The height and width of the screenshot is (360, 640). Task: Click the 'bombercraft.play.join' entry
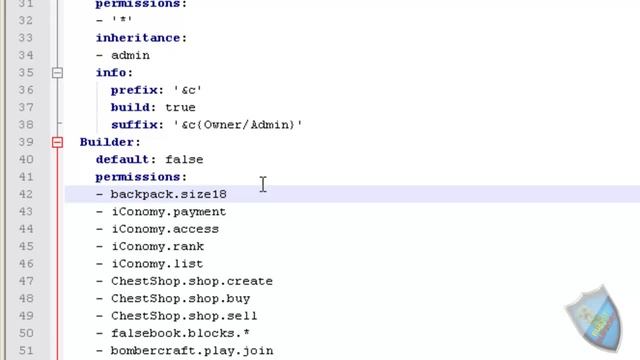coord(192,350)
